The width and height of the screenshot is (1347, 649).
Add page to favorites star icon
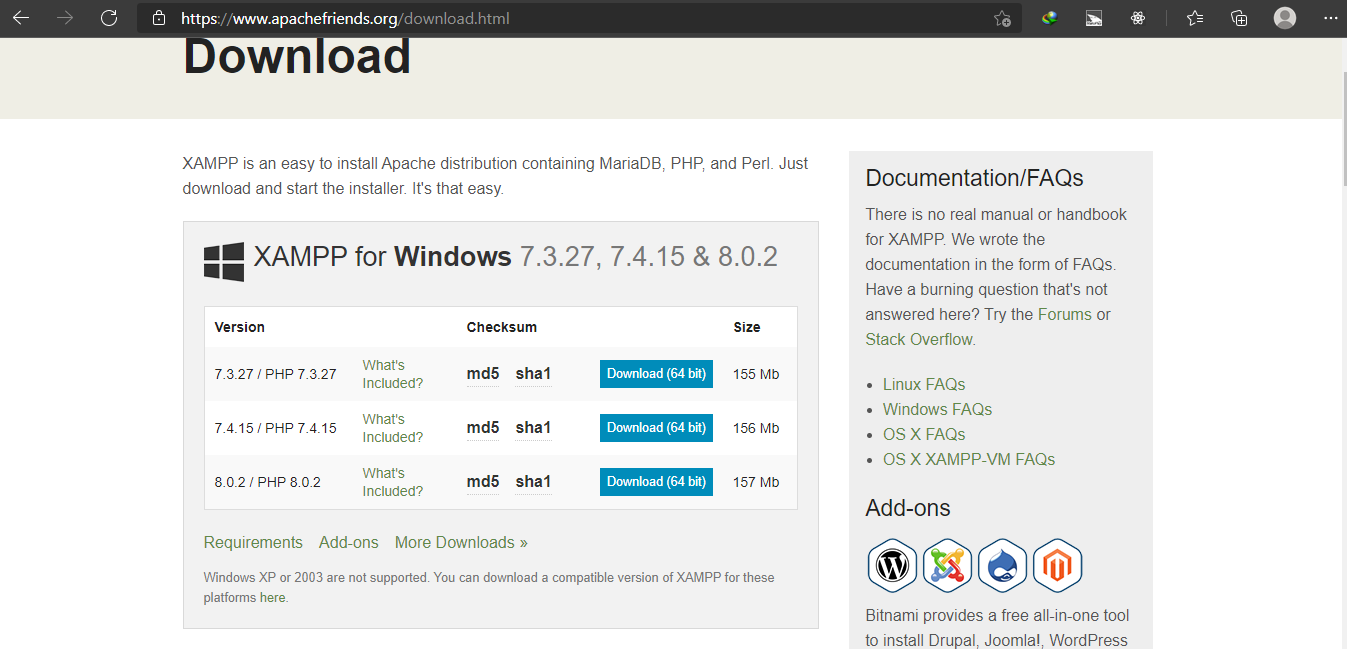pos(1002,18)
